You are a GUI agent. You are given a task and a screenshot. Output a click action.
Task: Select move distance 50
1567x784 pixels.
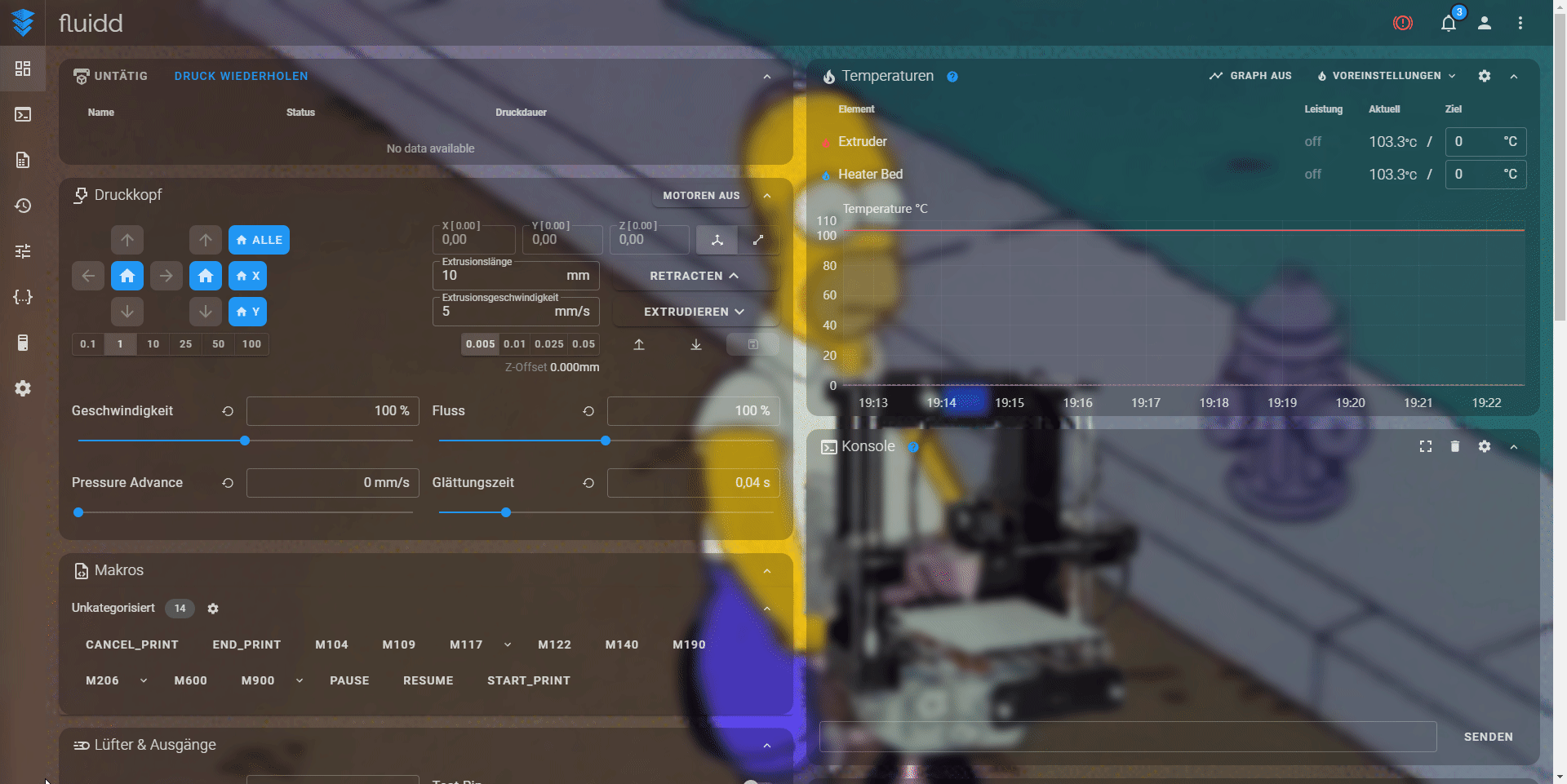(x=219, y=344)
